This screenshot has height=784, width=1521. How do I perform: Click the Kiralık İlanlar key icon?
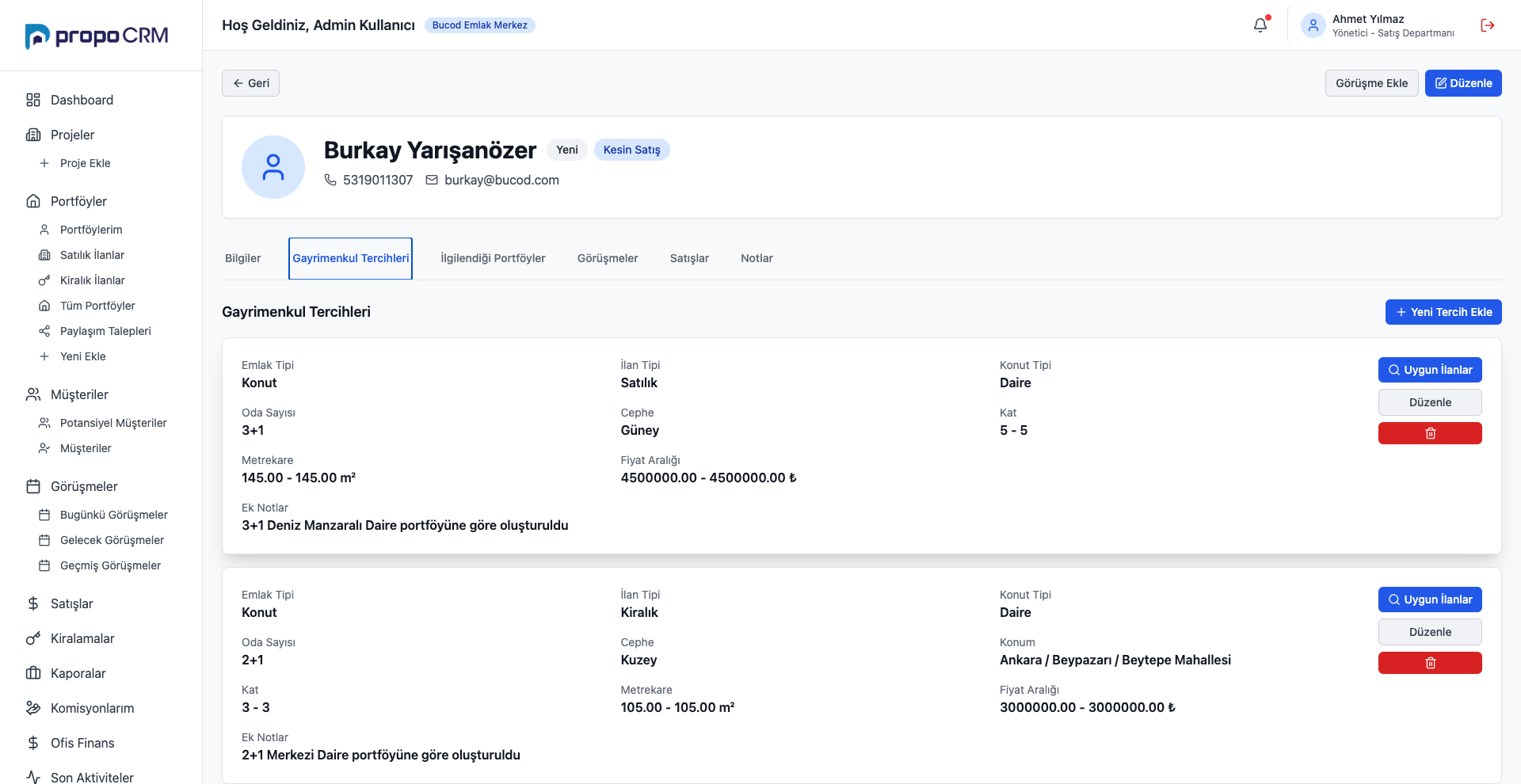(x=44, y=280)
